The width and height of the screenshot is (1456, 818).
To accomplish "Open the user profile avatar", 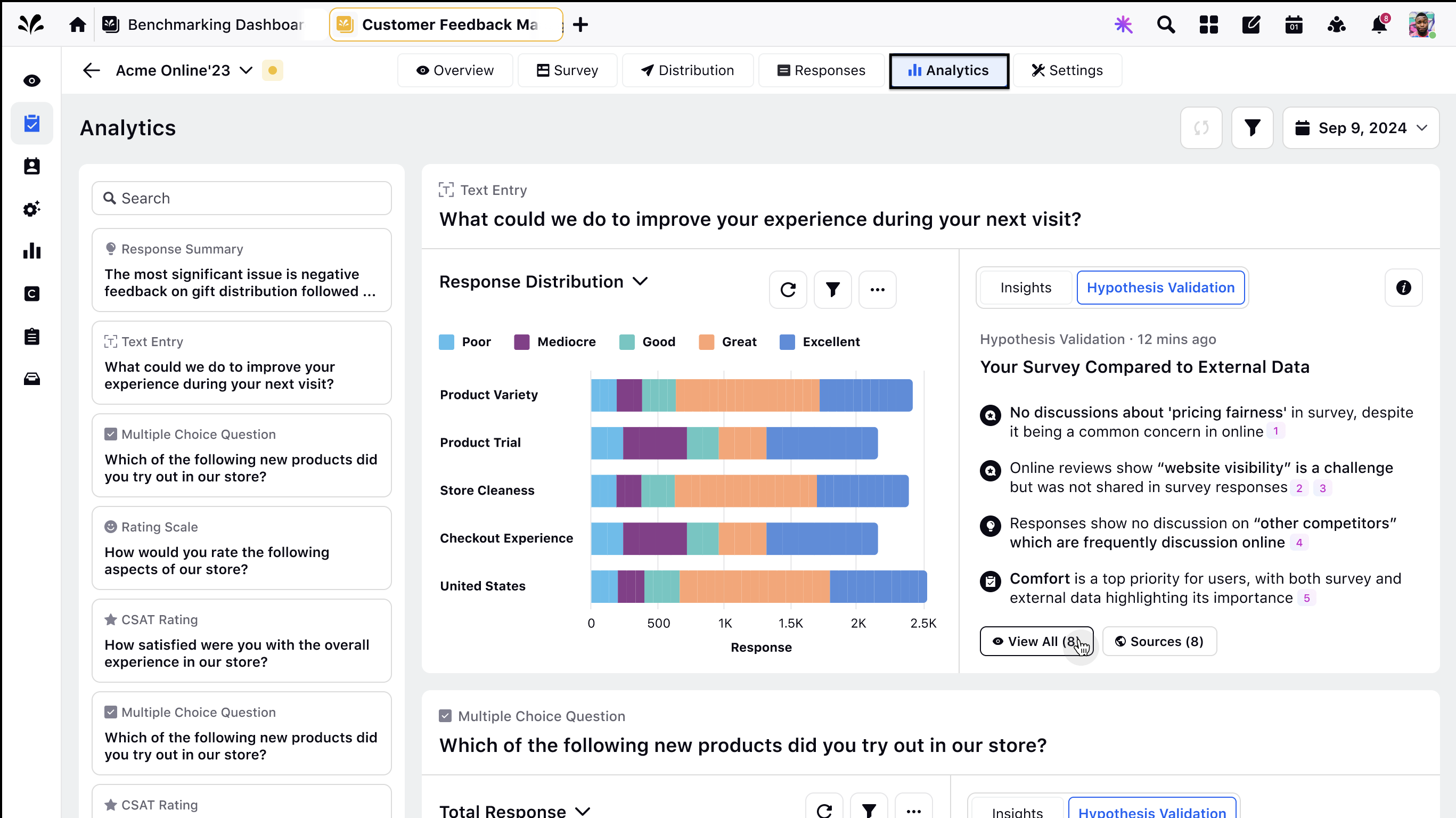I will click(x=1421, y=24).
